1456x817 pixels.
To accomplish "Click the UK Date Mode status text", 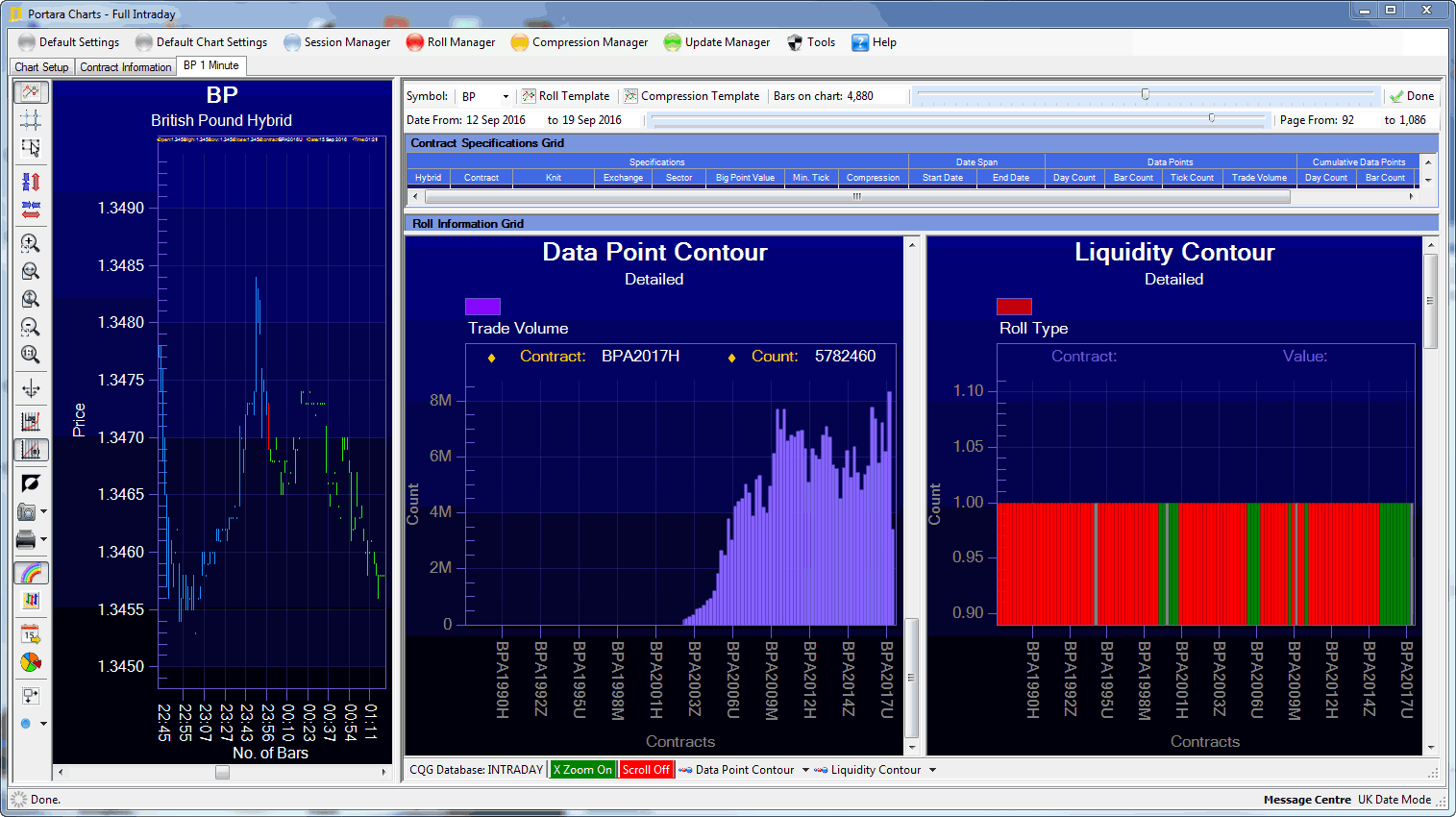I will pos(1394,800).
